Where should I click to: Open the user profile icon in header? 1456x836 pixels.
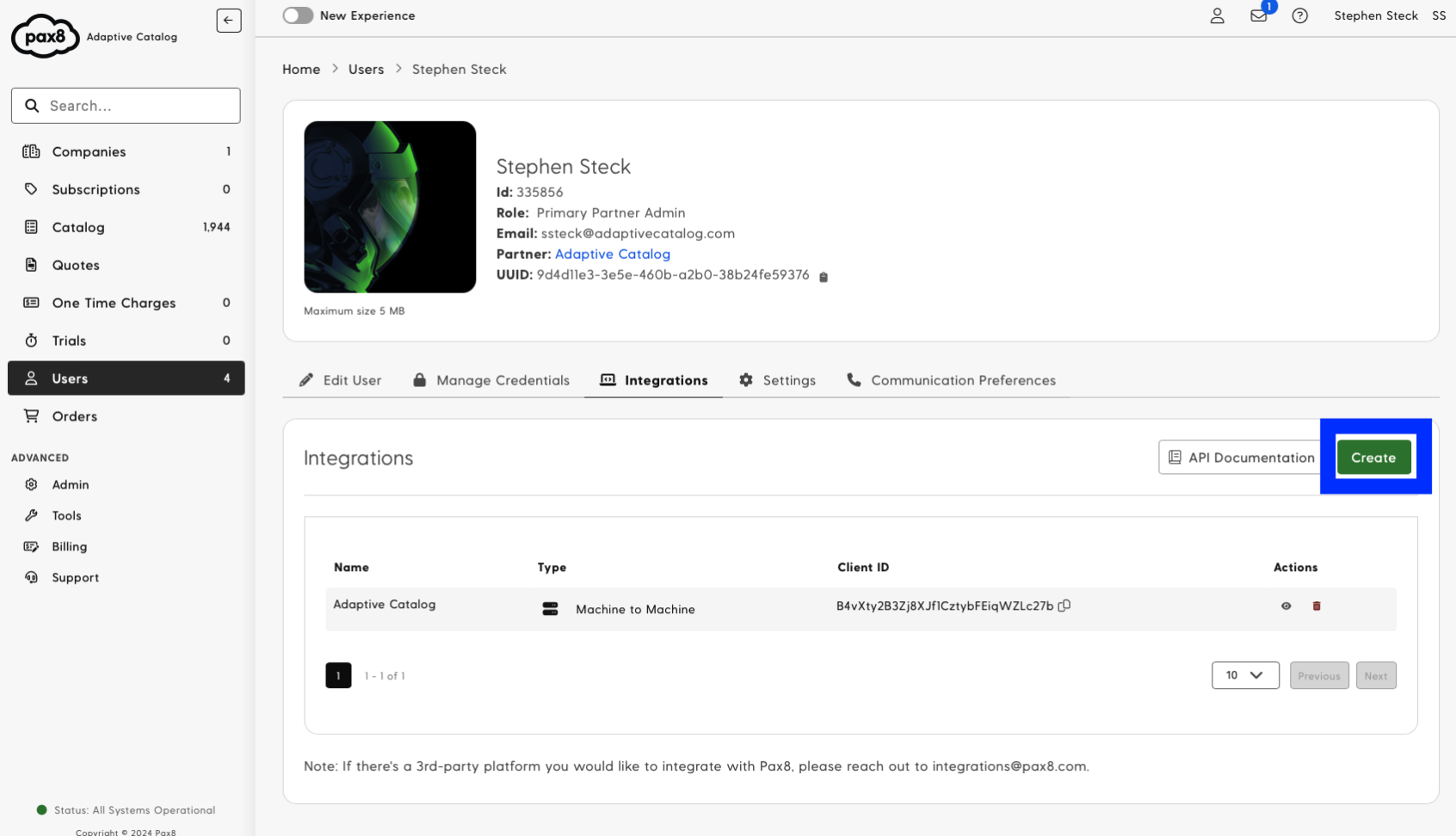(x=1217, y=15)
